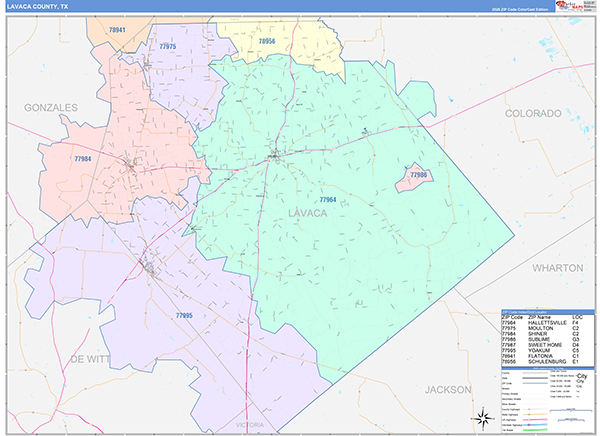
Task: Click the Hallettsville town center on map
Action: click(x=274, y=155)
